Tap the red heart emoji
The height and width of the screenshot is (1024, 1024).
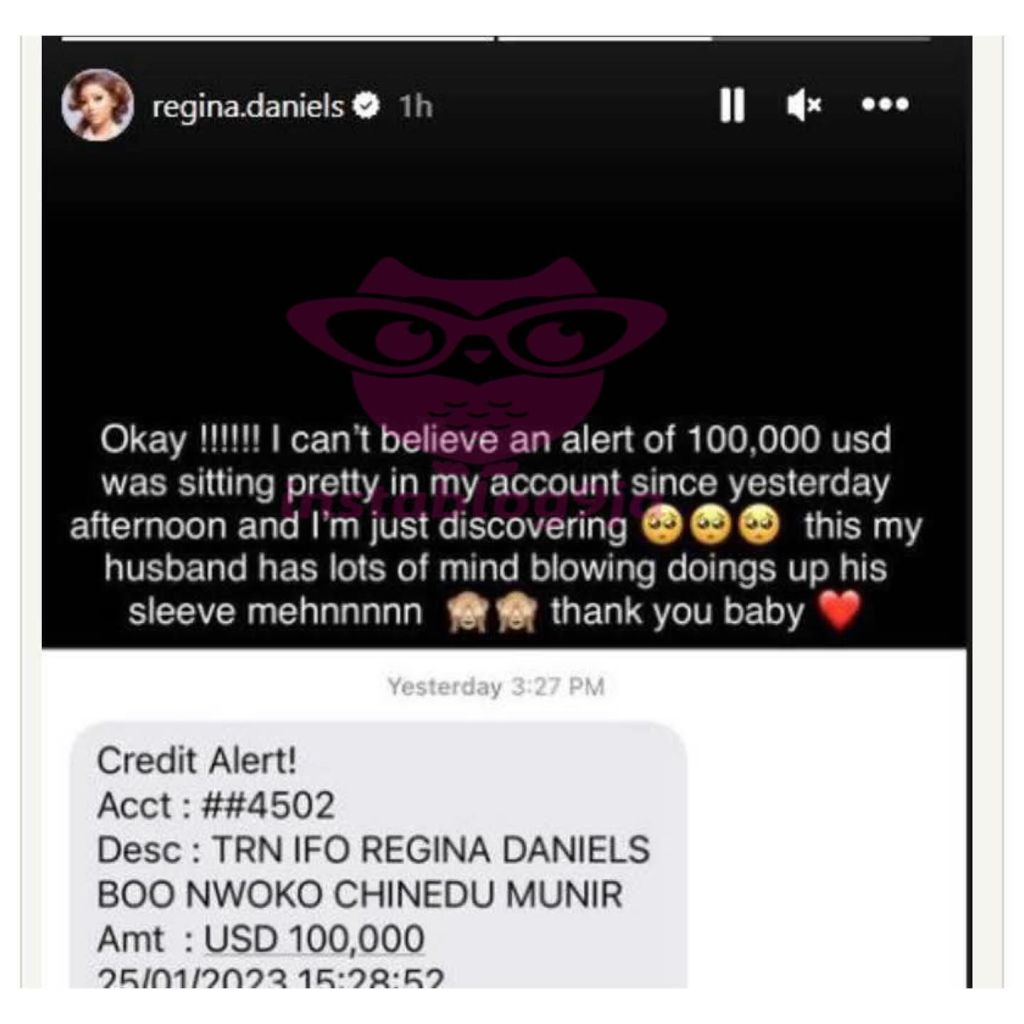coord(839,610)
